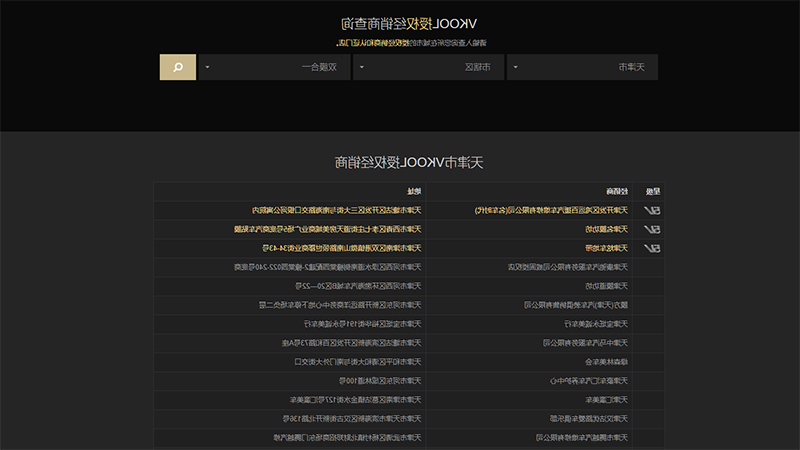
Task: Click the address 天津市河东区成林道100号
Action: (380, 381)
